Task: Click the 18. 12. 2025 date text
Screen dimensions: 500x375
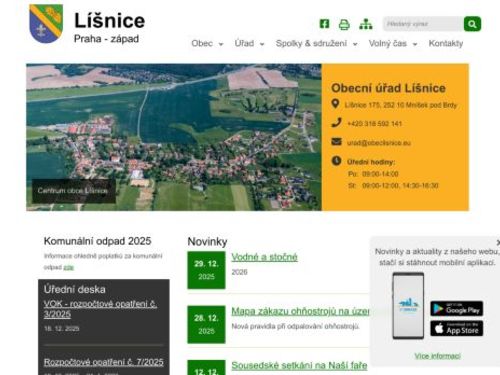Action: [62, 329]
